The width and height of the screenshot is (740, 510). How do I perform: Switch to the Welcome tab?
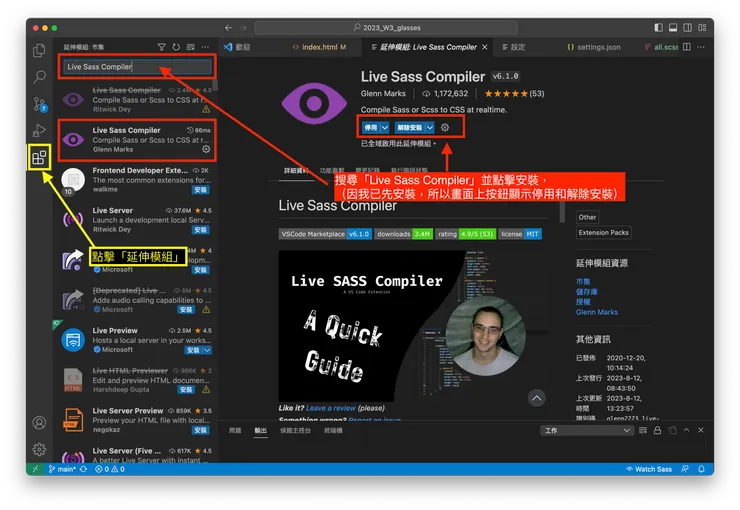tap(238, 47)
